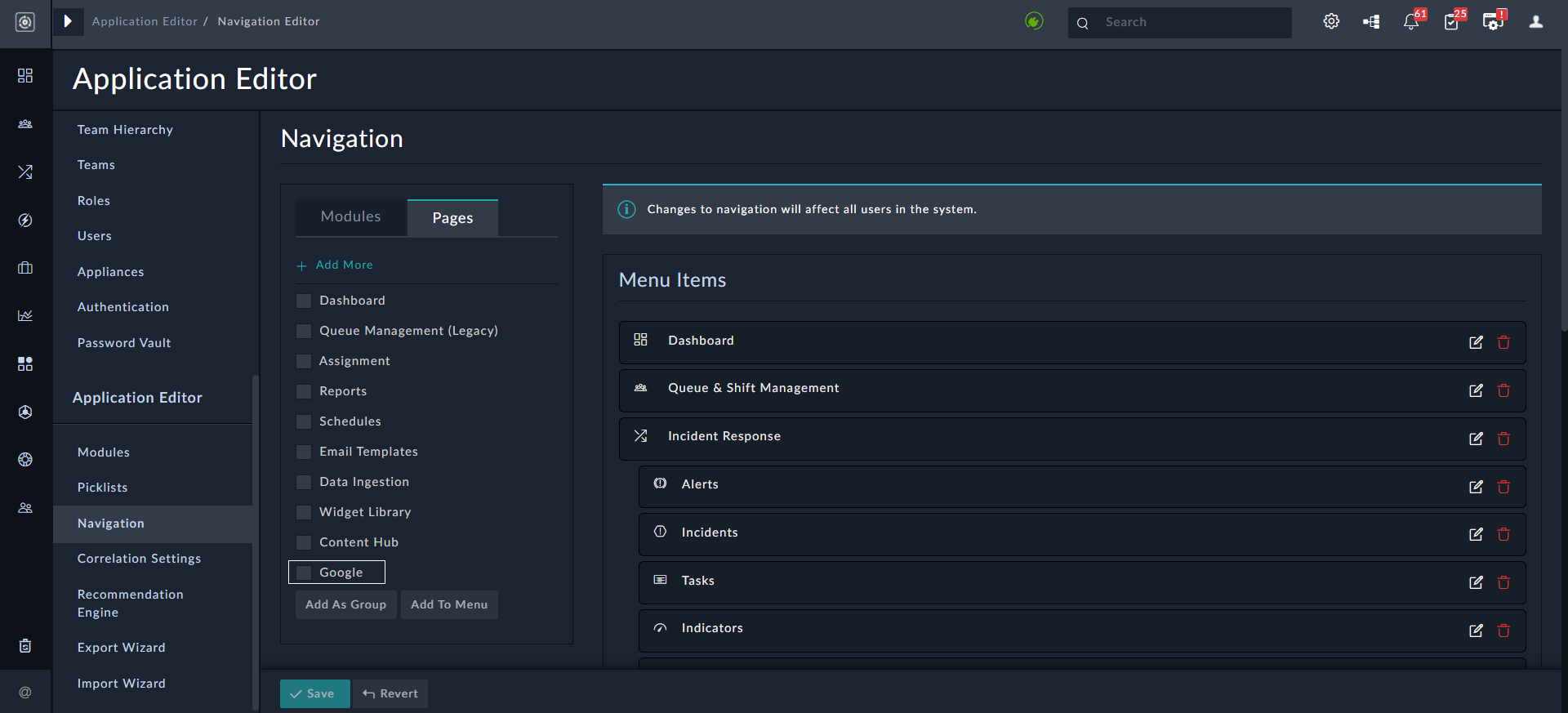Open the lightning bolt automation icon in left rail

point(25,221)
